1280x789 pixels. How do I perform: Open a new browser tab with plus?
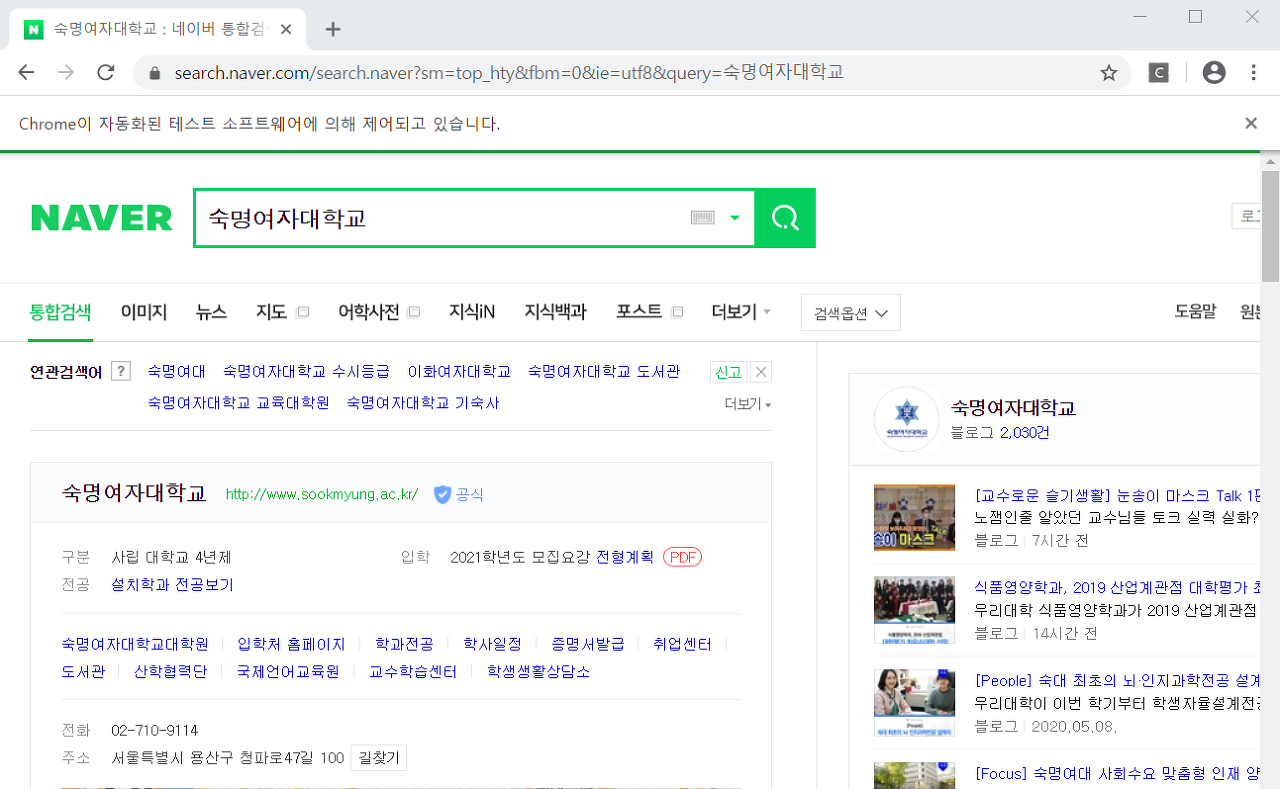[x=333, y=29]
